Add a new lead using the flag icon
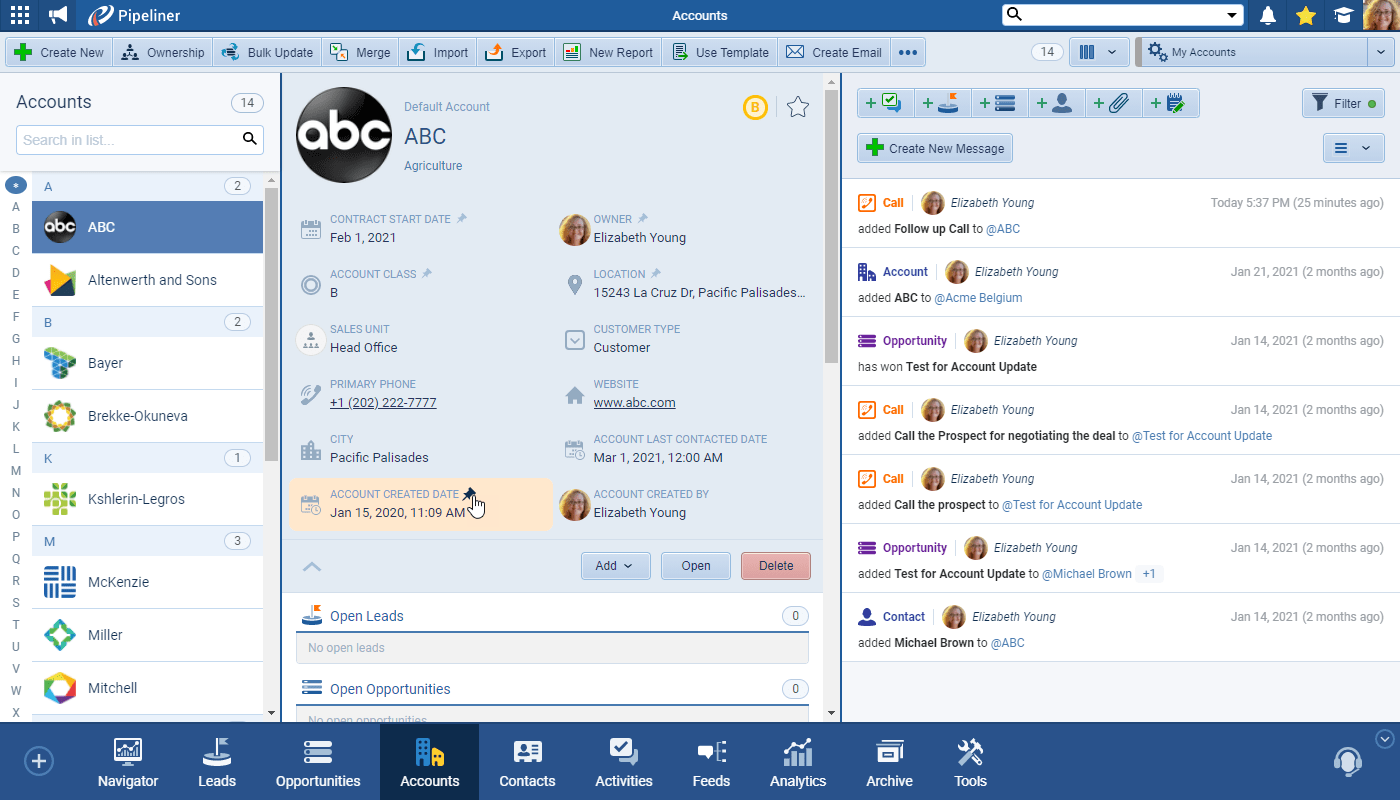This screenshot has width=1400, height=800. pyautogui.click(x=942, y=103)
